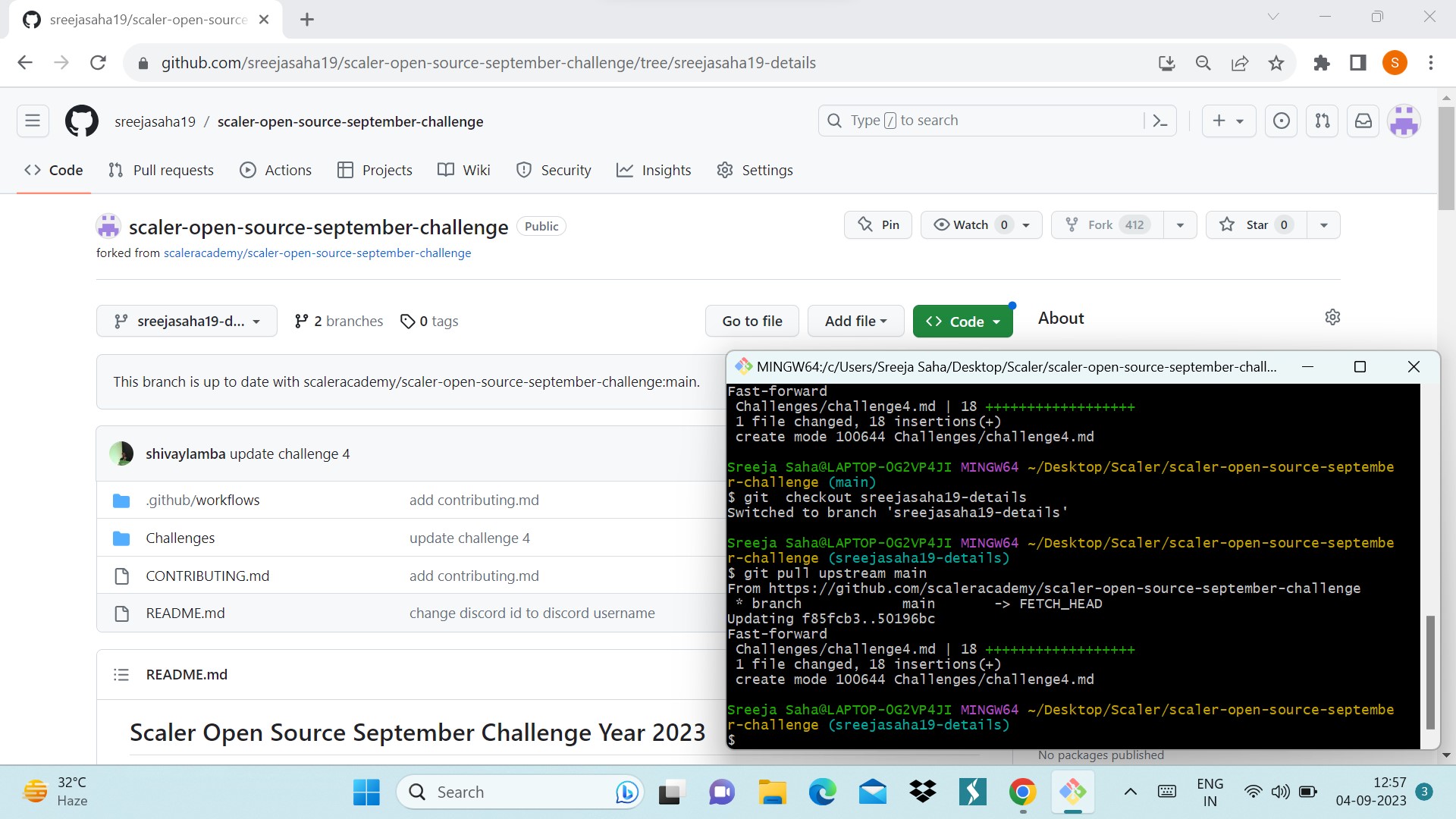This screenshot has height=819, width=1456.
Task: Open the scaleracademy forked-from link
Action: point(317,253)
